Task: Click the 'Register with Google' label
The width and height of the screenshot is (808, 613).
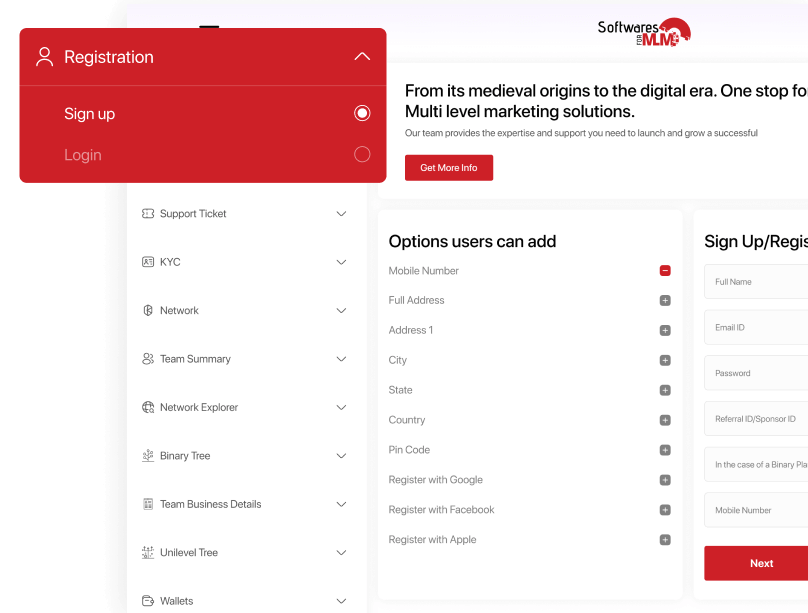Action: (x=435, y=480)
